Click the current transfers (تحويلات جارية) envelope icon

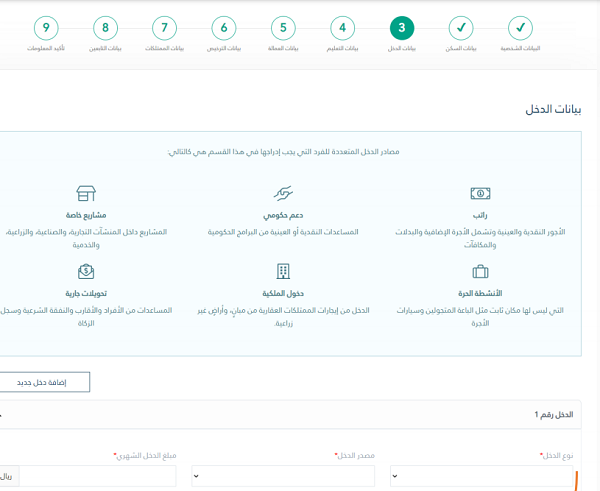(86, 271)
